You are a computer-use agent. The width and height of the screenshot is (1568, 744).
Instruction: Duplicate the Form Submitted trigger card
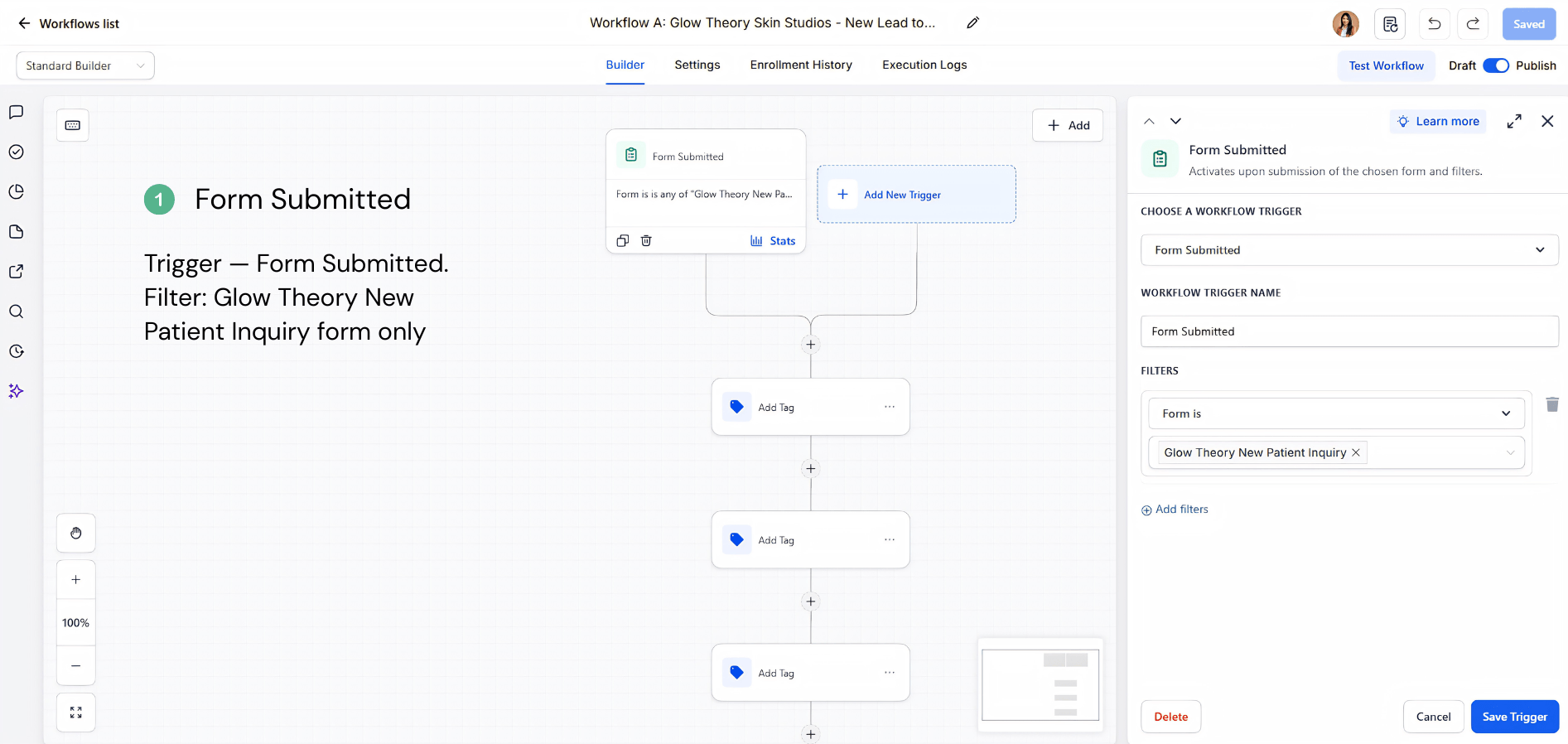point(623,240)
